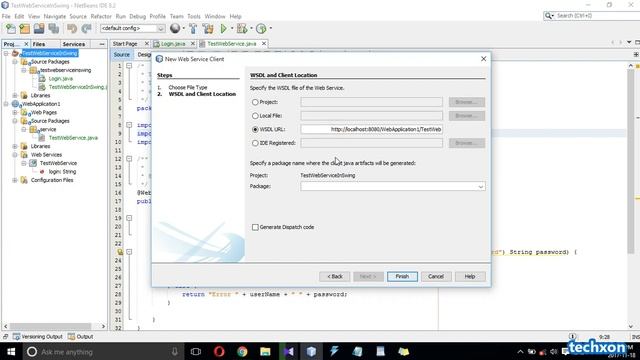This screenshot has height=360, width=640.
Task: Click the Profile Project toolbar icon
Action: [261, 29]
